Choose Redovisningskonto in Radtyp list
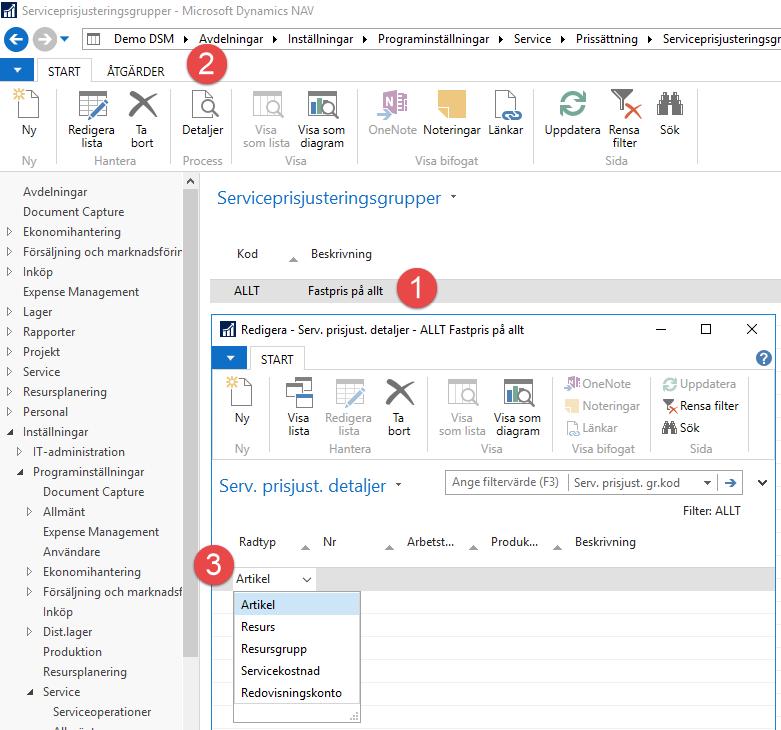The image size is (781, 730). click(x=297, y=693)
